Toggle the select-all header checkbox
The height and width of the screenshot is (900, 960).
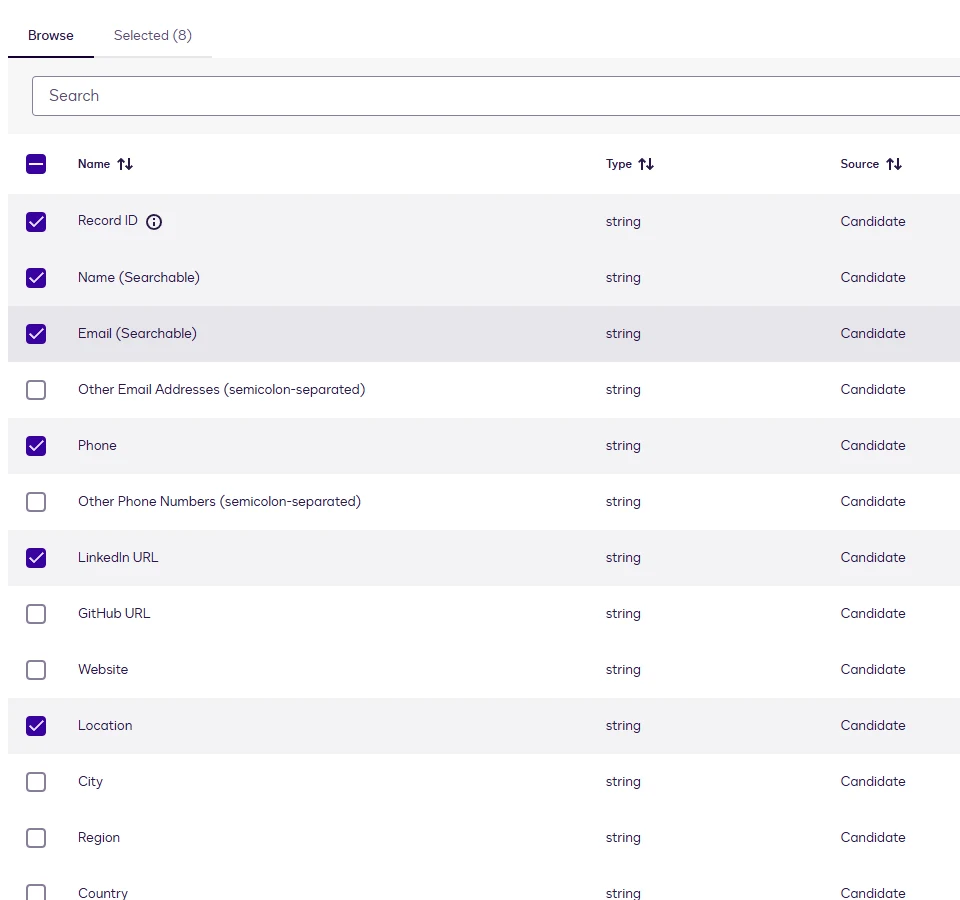click(36, 164)
